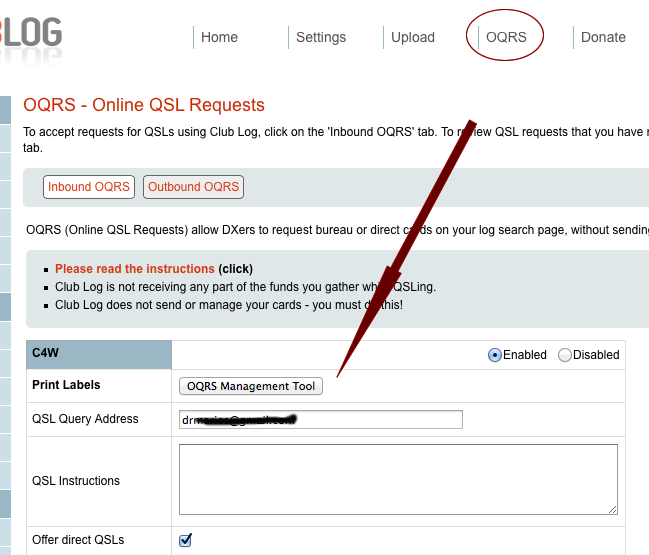Grab the QSL Instructions textarea resize handle
Image resolution: width=649 pixels, height=555 pixels.
(613, 510)
